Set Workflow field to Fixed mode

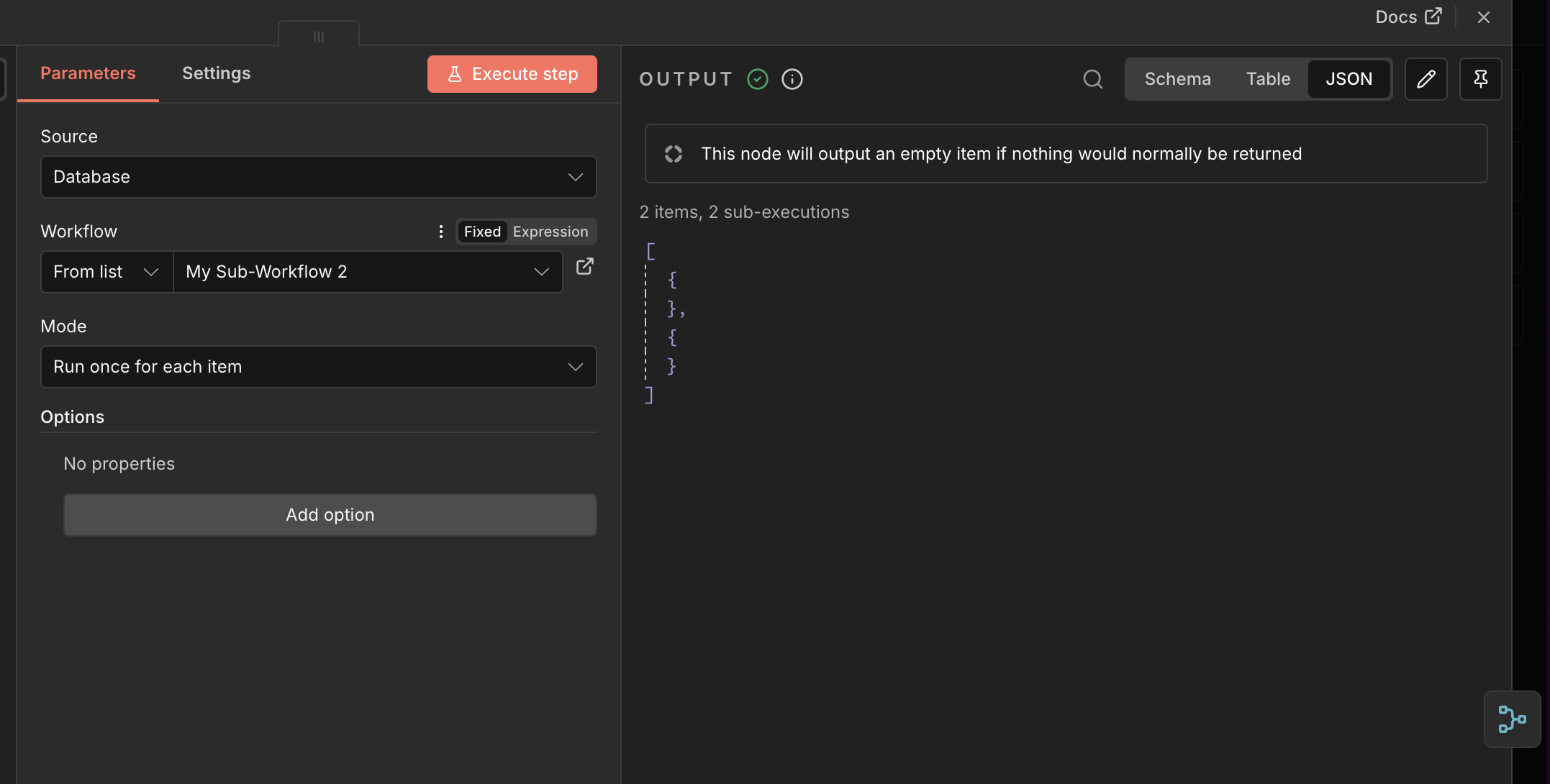tap(482, 232)
